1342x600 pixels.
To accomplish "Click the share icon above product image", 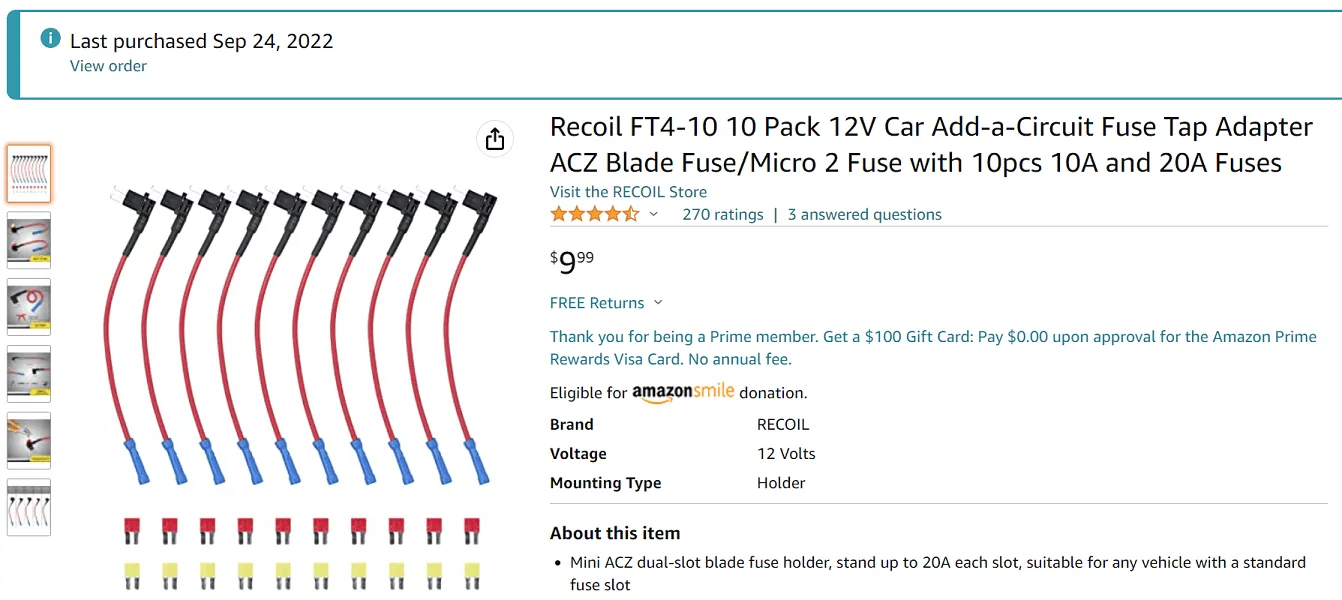I will point(495,139).
